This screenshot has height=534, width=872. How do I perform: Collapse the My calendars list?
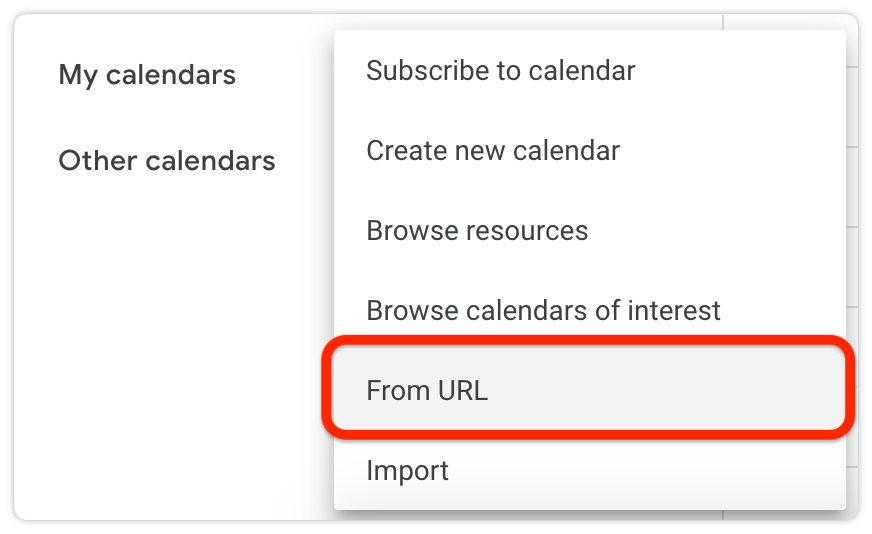click(147, 75)
